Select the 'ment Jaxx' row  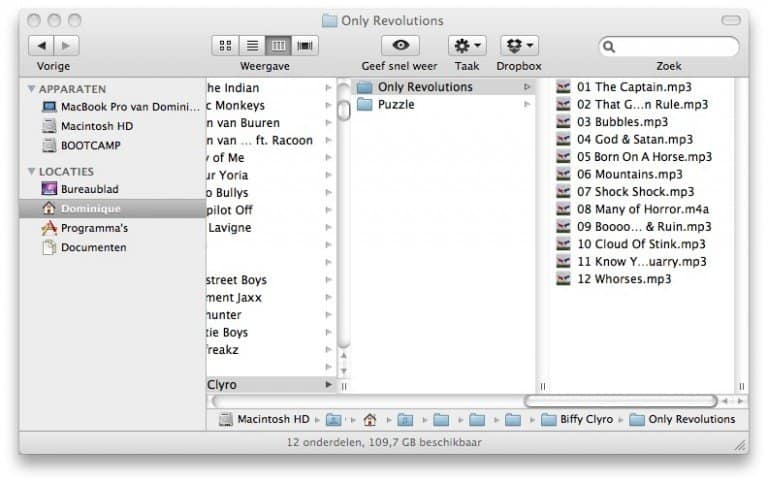[x=271, y=298]
